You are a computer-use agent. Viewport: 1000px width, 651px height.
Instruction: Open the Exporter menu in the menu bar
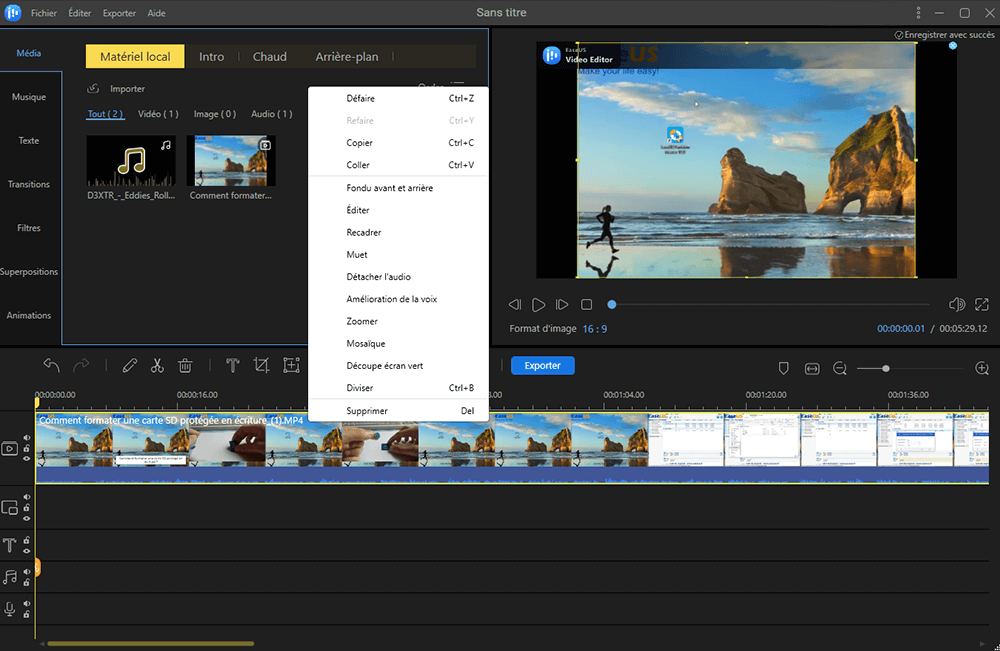119,13
